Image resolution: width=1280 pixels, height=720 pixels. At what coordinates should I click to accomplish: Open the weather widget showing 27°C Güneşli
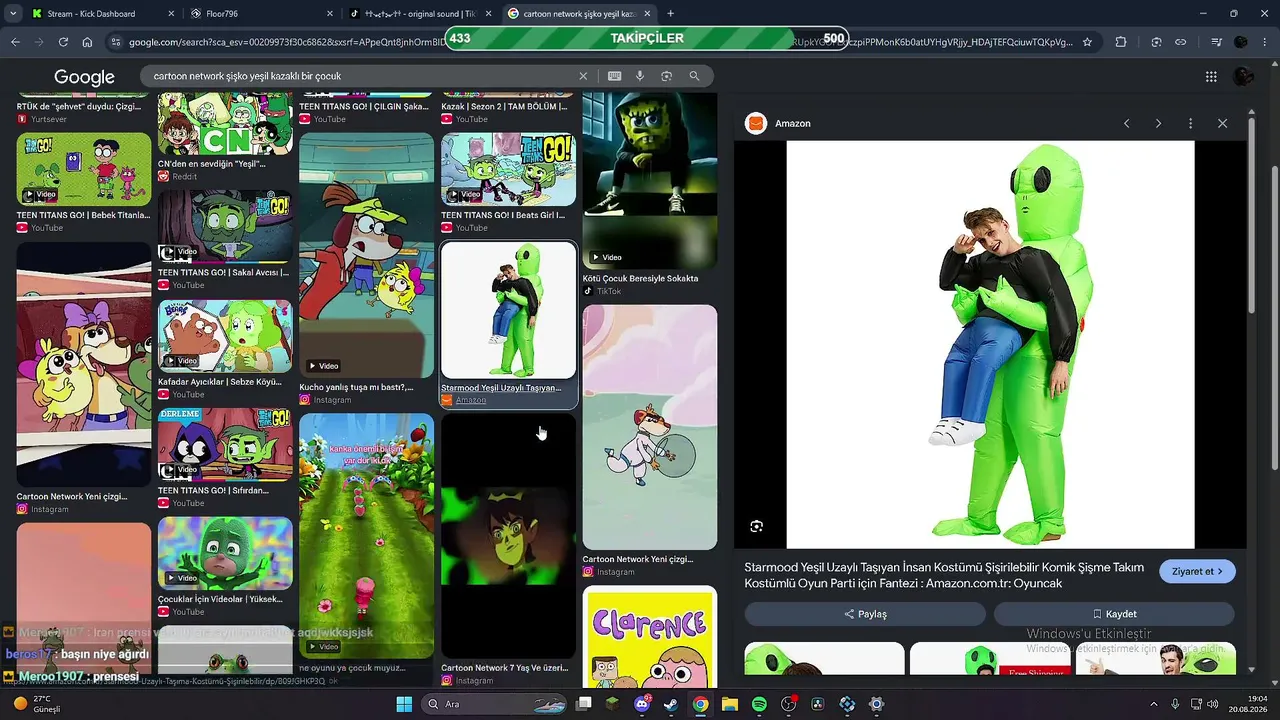tap(36, 704)
